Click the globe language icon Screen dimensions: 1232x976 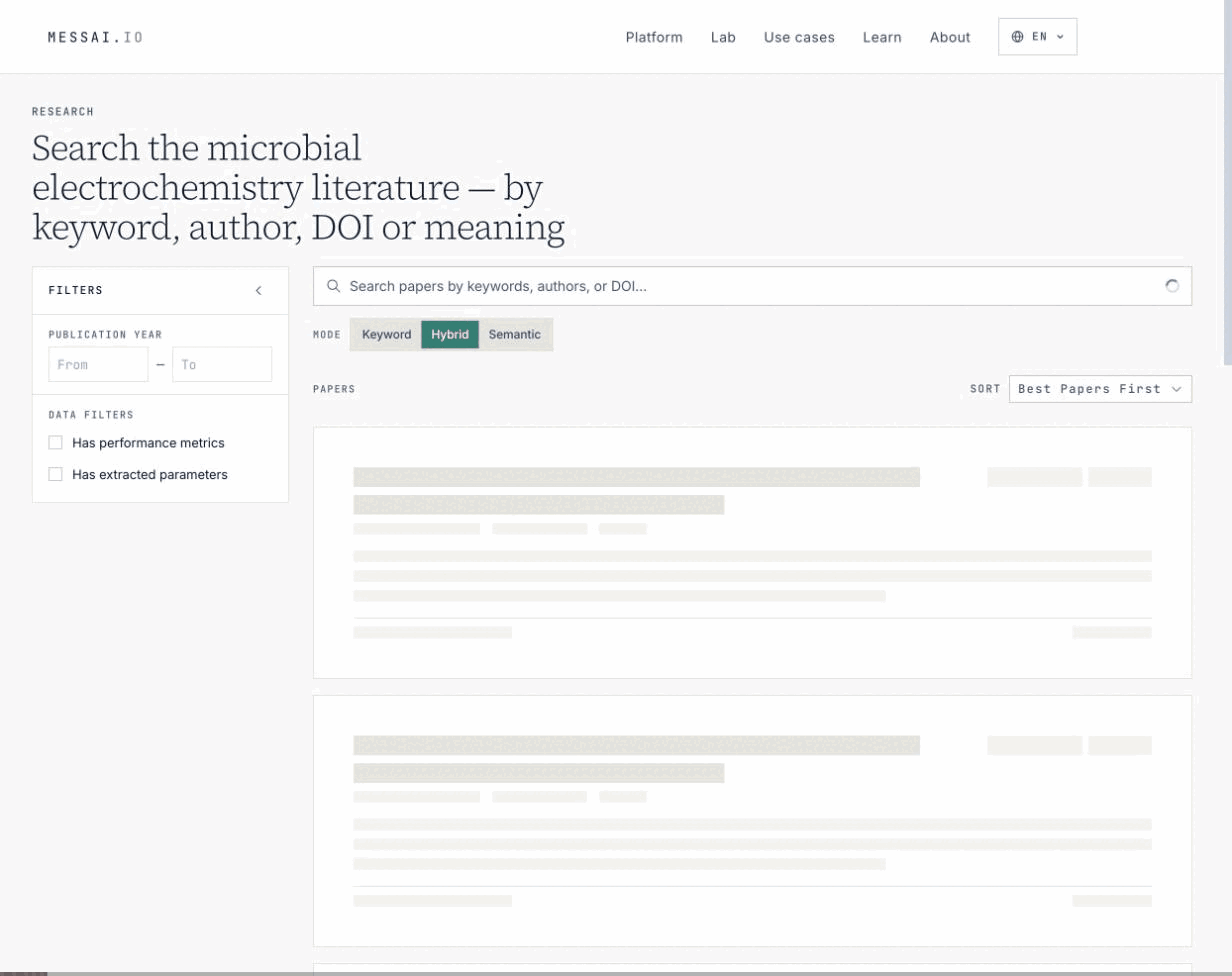1017,37
